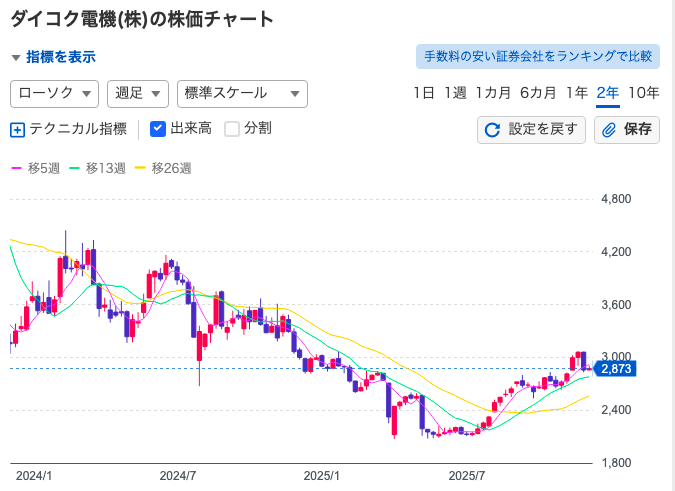Click the 移26週 yellow legend swatch
The image size is (675, 491).
(140, 168)
